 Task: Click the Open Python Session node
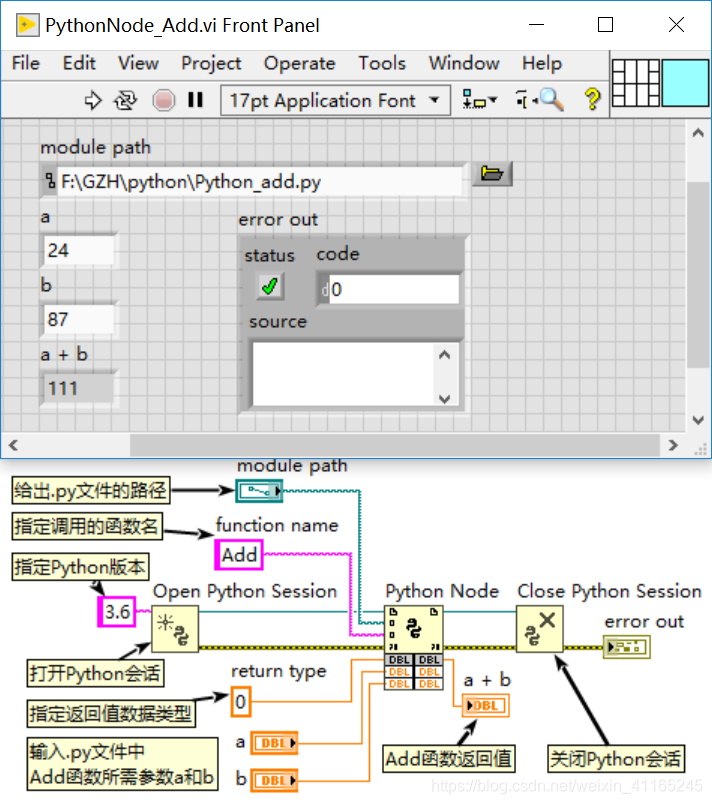point(175,629)
